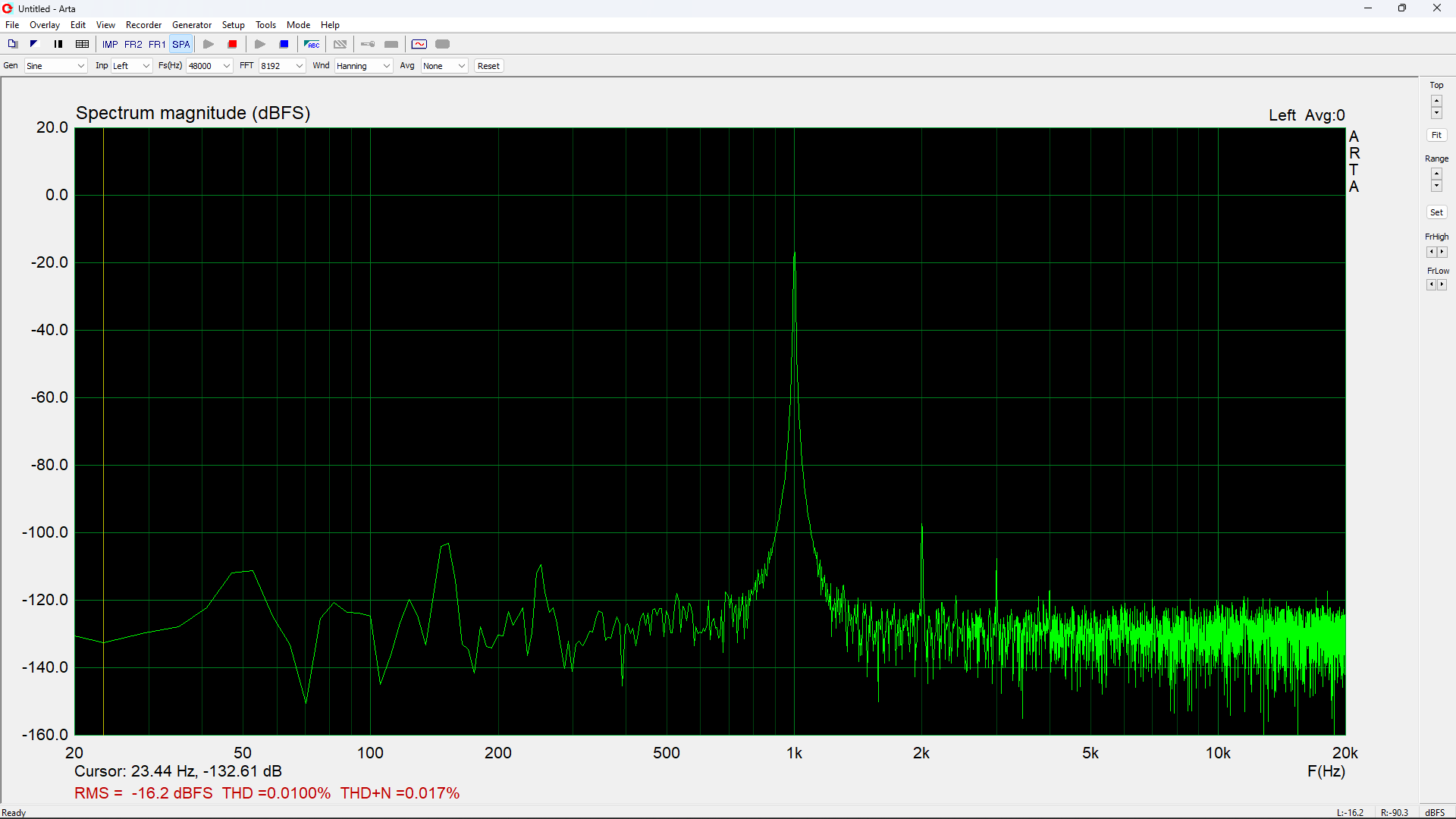Open the Help menu

coord(330,25)
